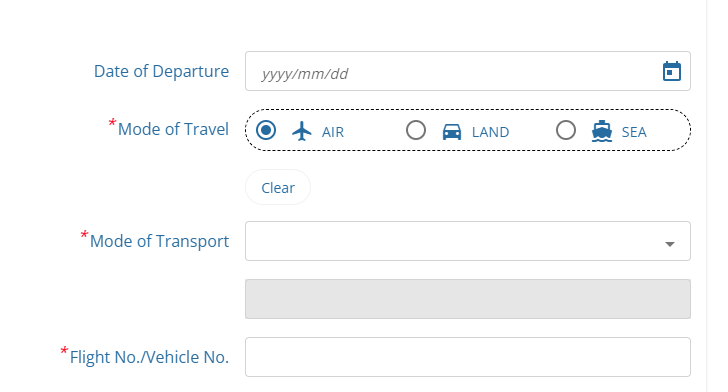This screenshot has height=392, width=728.
Task: Select the LAND radio button
Action: (416, 130)
